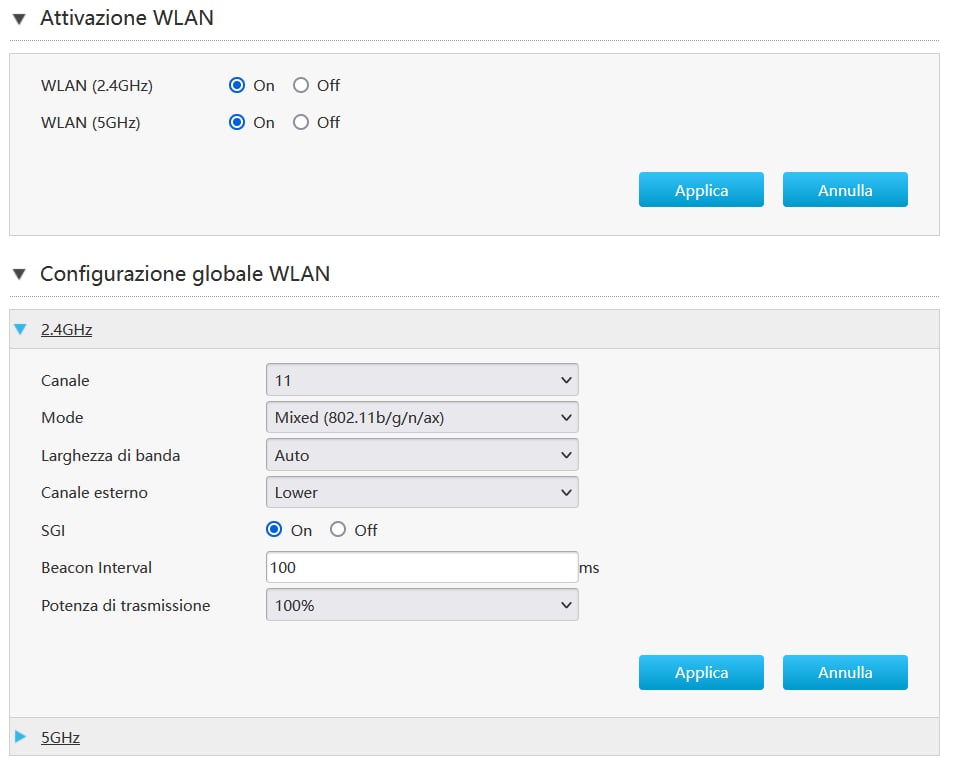
Task: Apply the 2.4GHz configuration settings
Action: click(700, 673)
